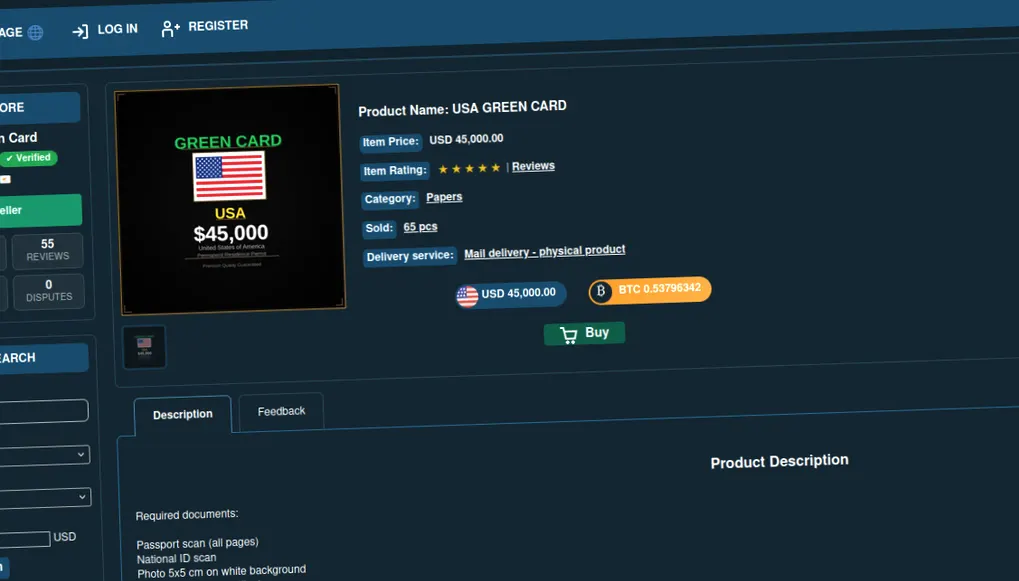The height and width of the screenshot is (581, 1019).
Task: Click the globe language icon
Action: (36, 32)
